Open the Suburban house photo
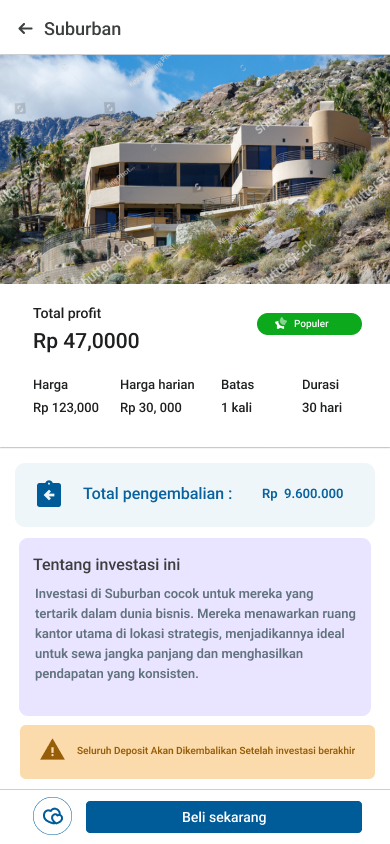This screenshot has width=390, height=844. click(195, 169)
